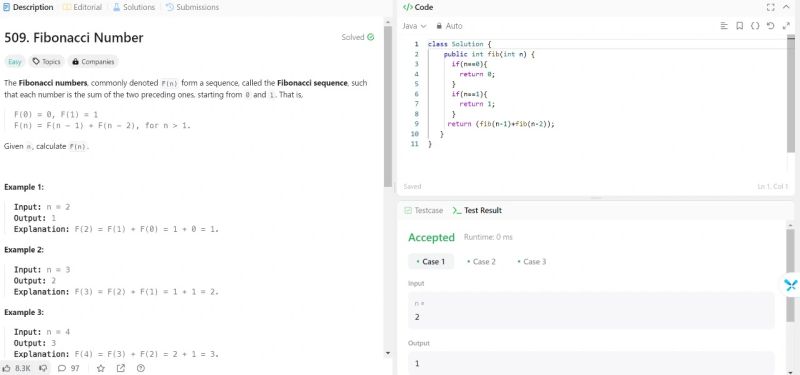This screenshot has height=375, width=800.
Task: Click the thumbs-up like icon
Action: [7, 368]
